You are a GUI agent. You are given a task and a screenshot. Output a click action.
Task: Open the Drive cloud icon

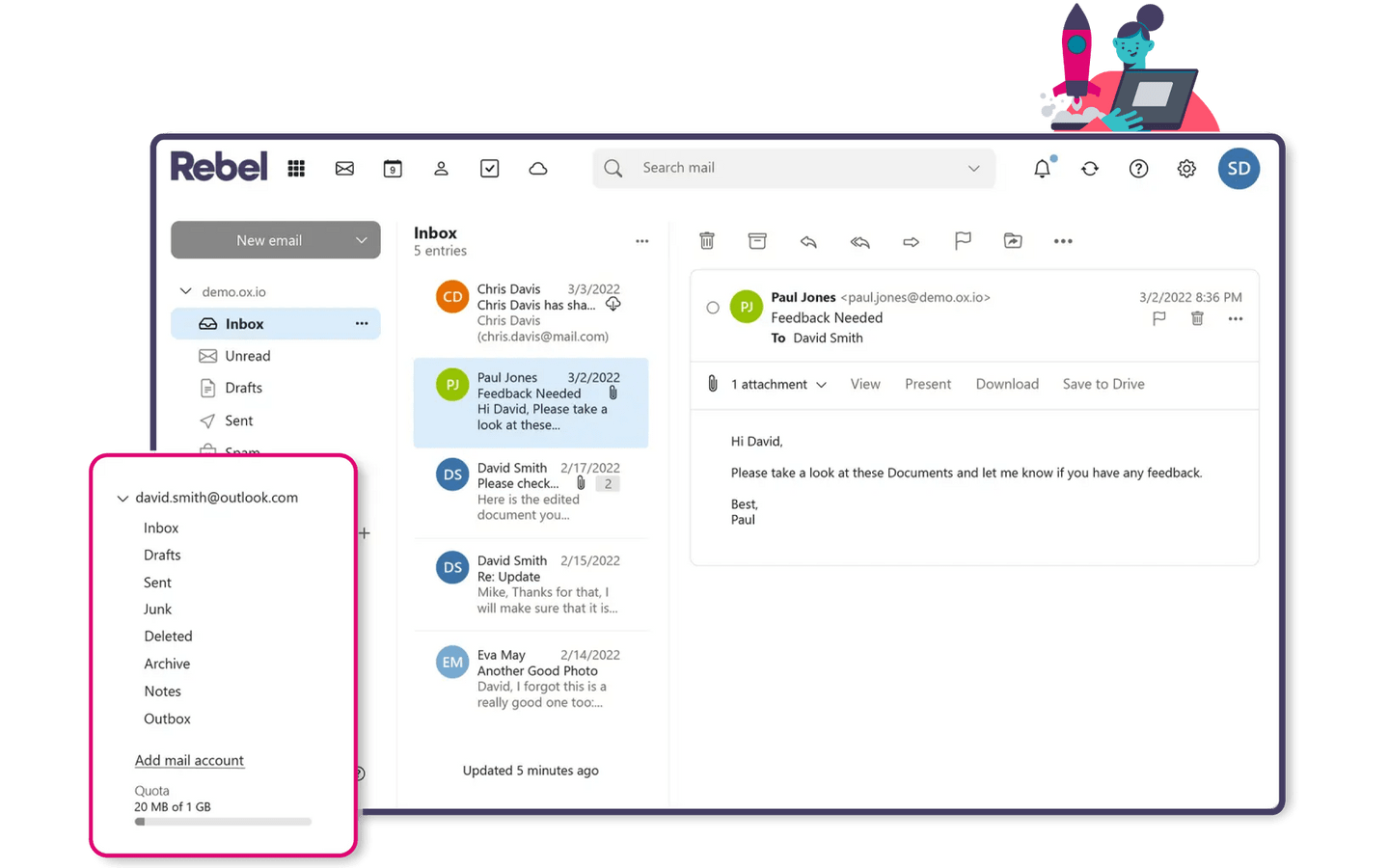pos(538,169)
